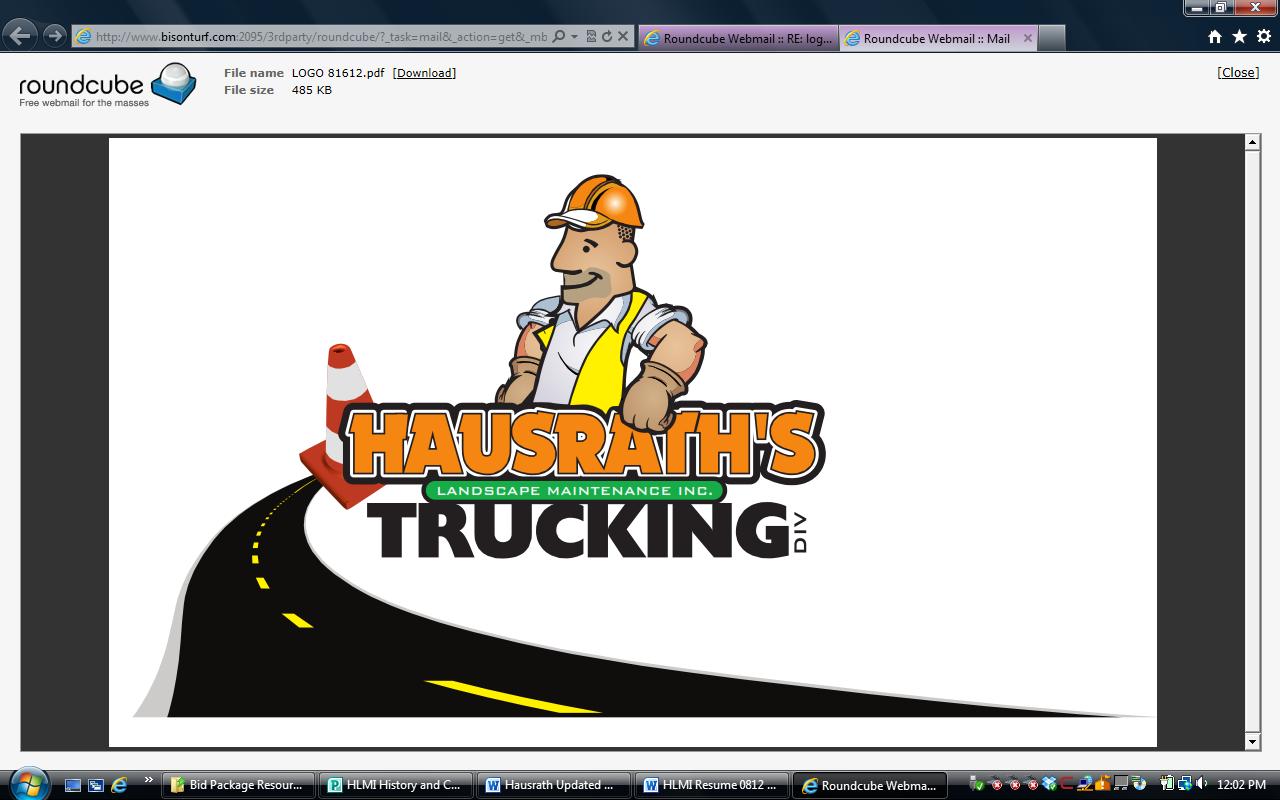
Task: Click the scrollbar down arrow in PDF viewer
Action: click(x=1252, y=741)
